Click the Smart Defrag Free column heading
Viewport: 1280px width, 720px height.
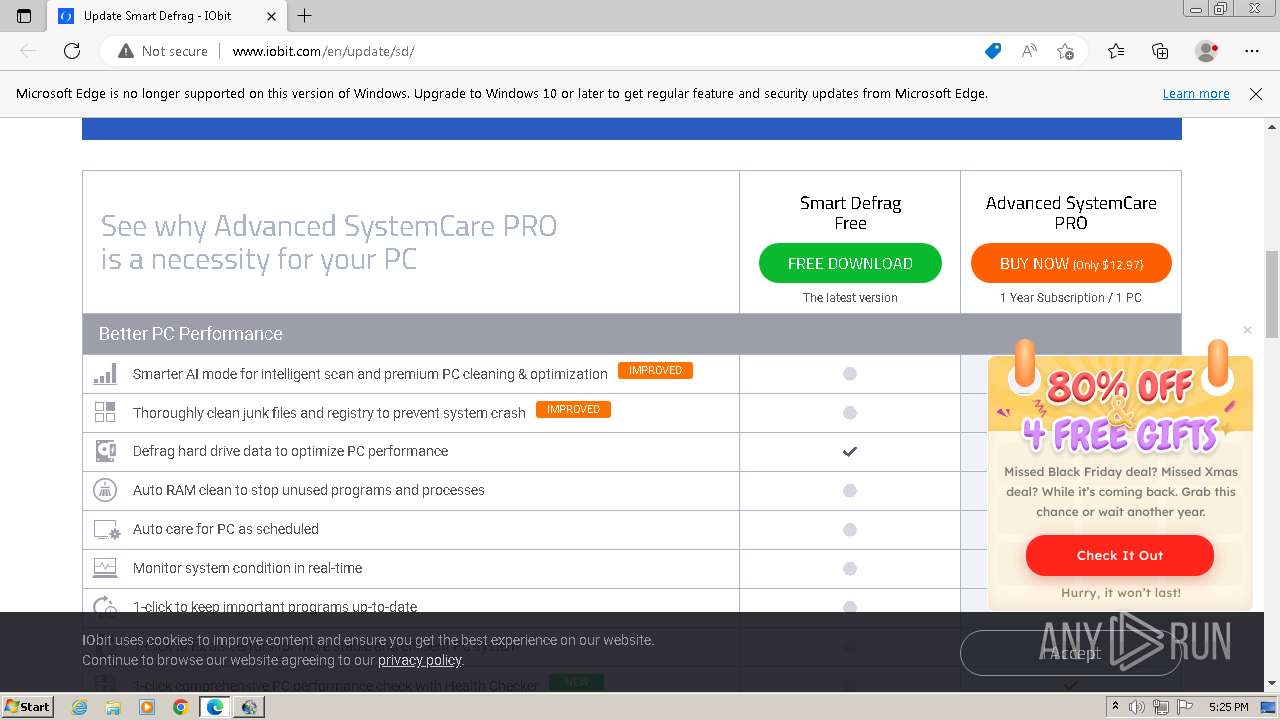[x=850, y=213]
